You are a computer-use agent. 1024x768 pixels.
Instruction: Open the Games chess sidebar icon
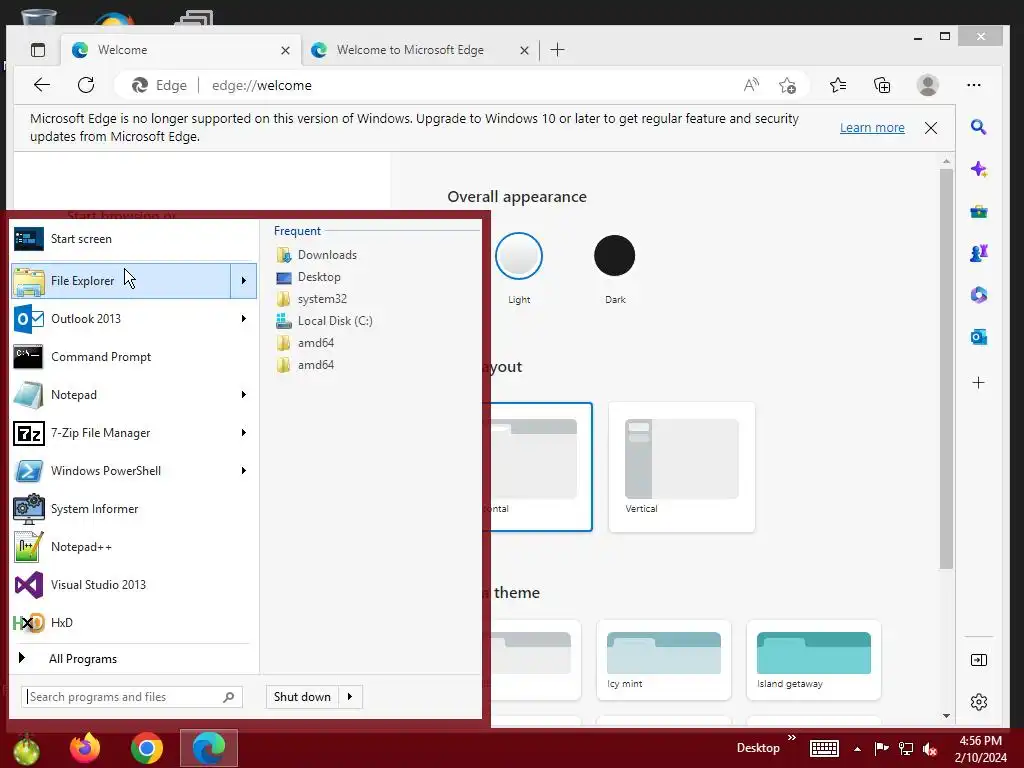[x=978, y=253]
